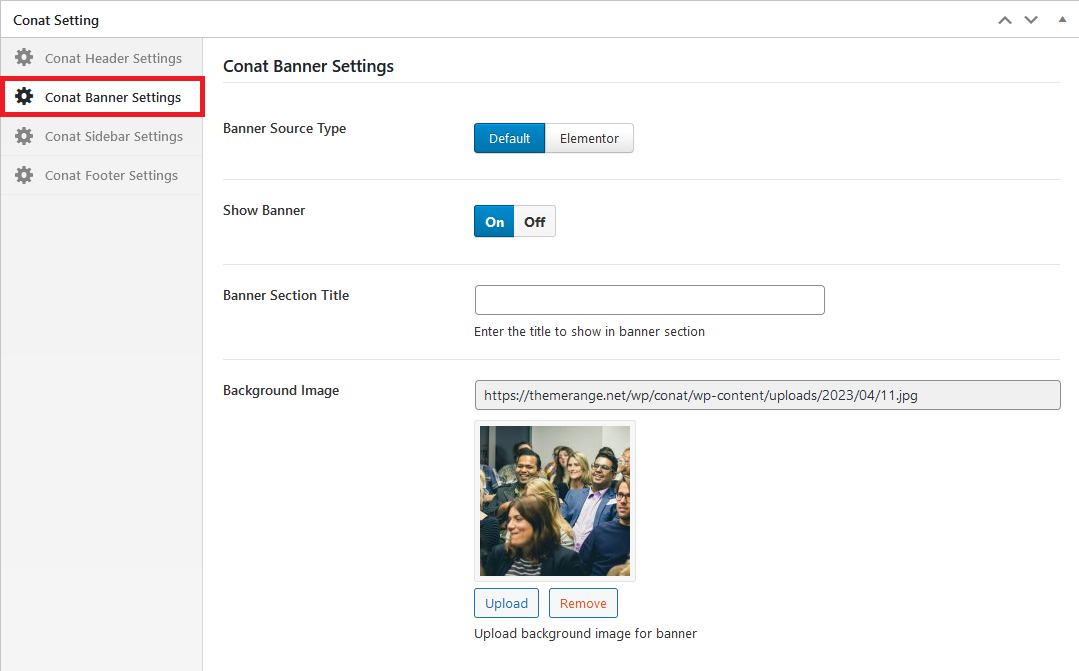Focus the Banner Section Title text field
Screen dimensions: 1079x671
point(649,300)
